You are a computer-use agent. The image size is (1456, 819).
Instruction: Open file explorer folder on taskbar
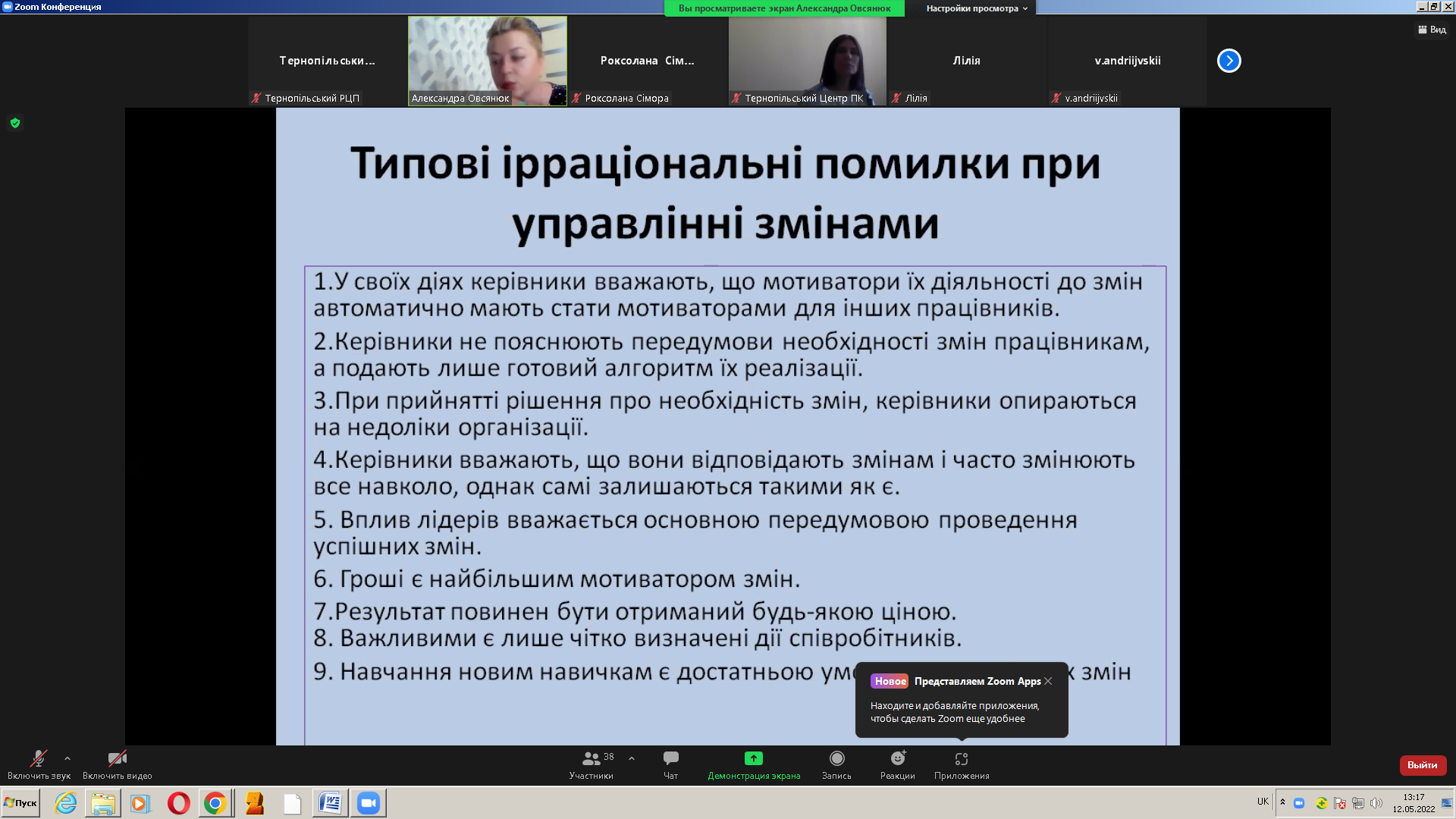[103, 802]
